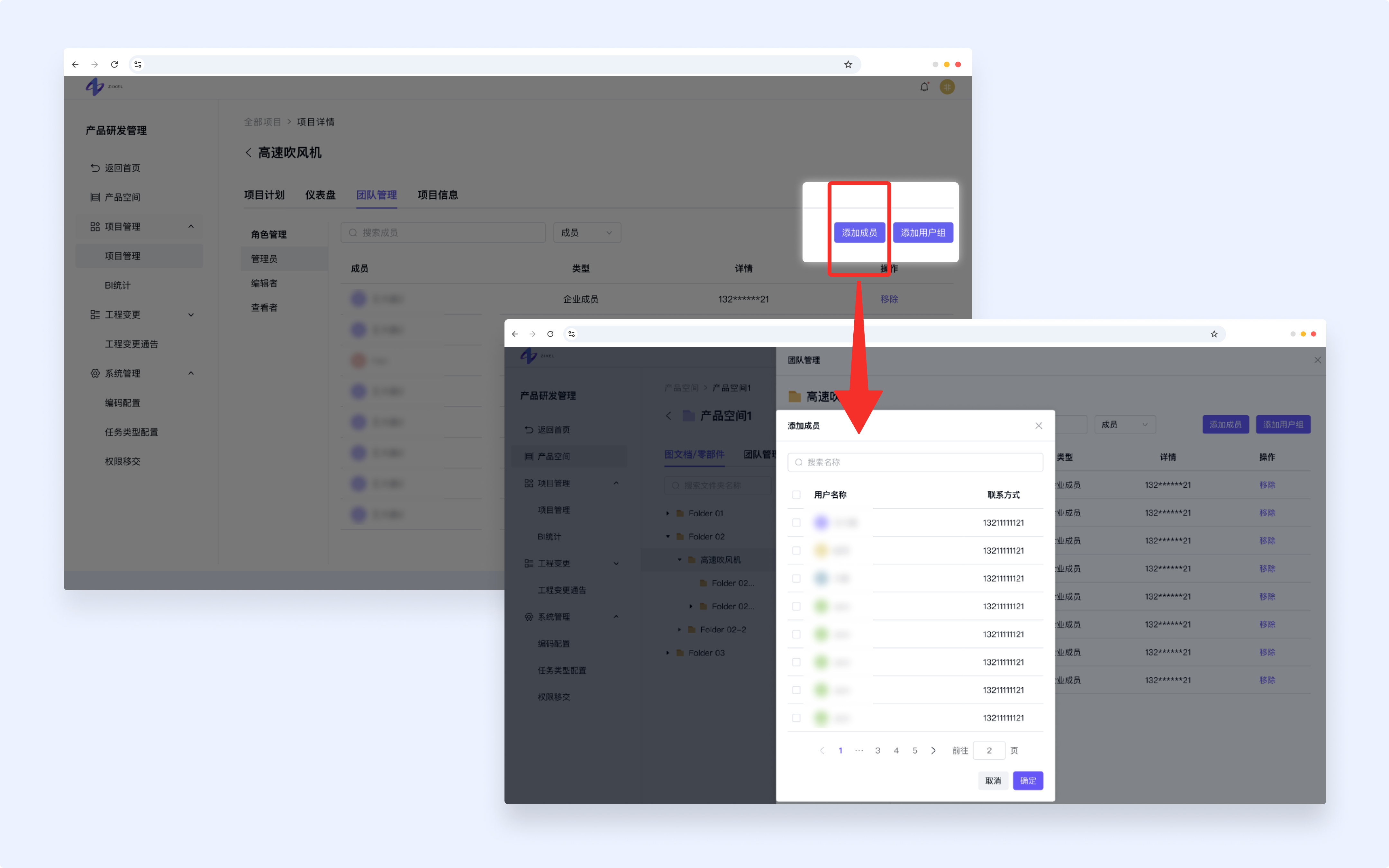Collapse the Folder 02 tree node

(667, 537)
